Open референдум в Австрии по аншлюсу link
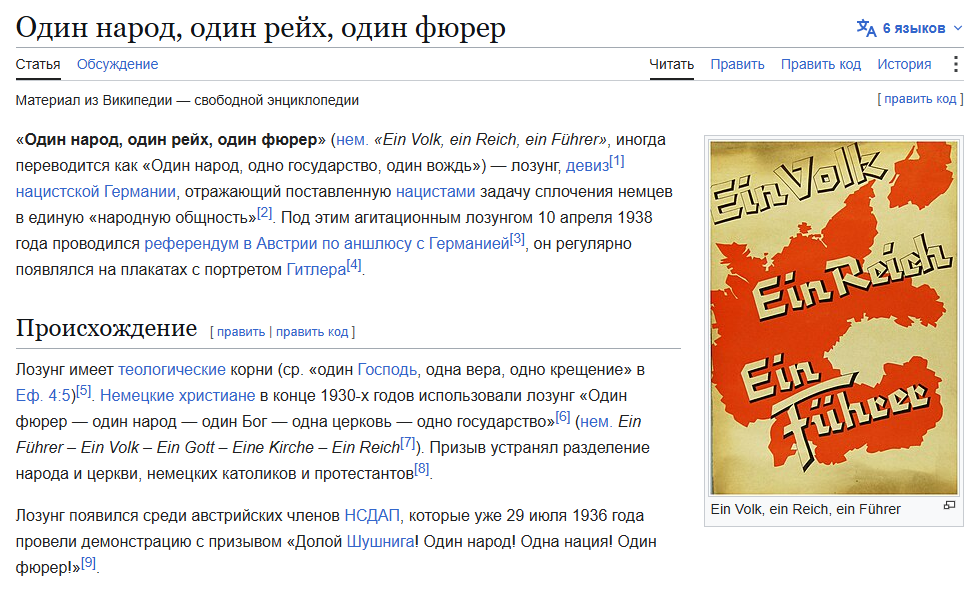Image resolution: width=980 pixels, height=594 pixels. 327,243
